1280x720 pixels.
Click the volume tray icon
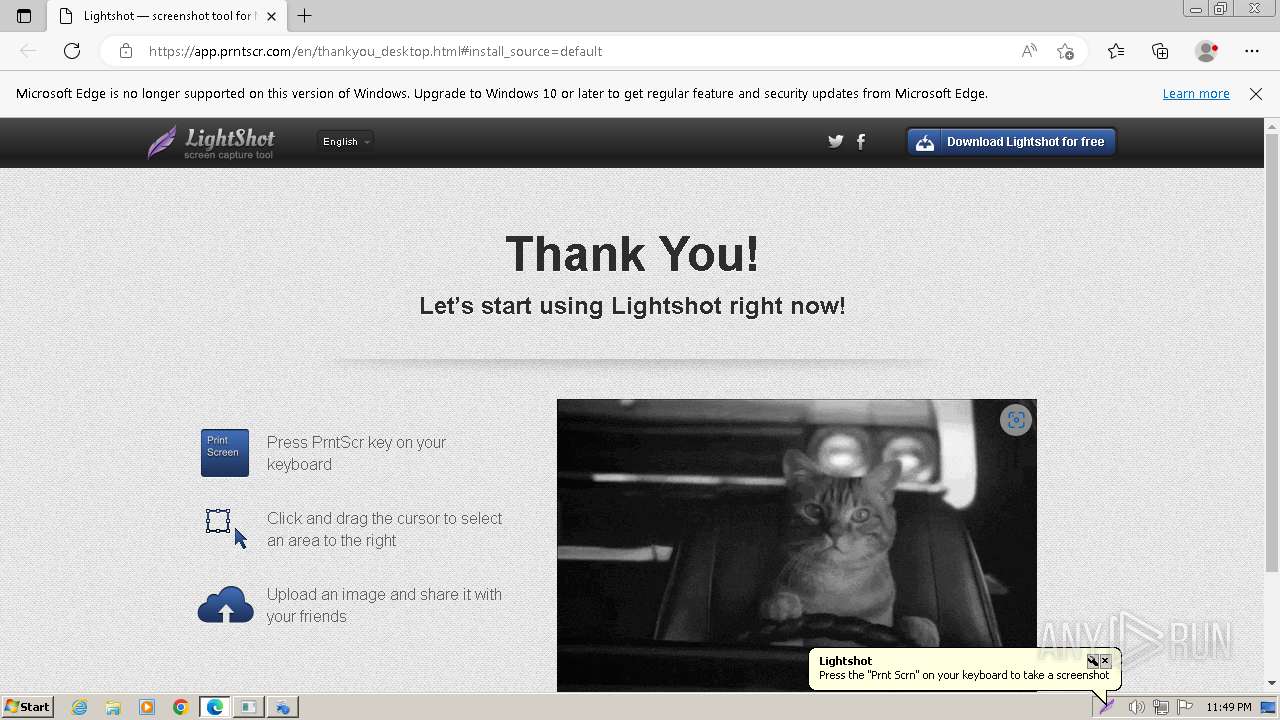[x=1136, y=707]
